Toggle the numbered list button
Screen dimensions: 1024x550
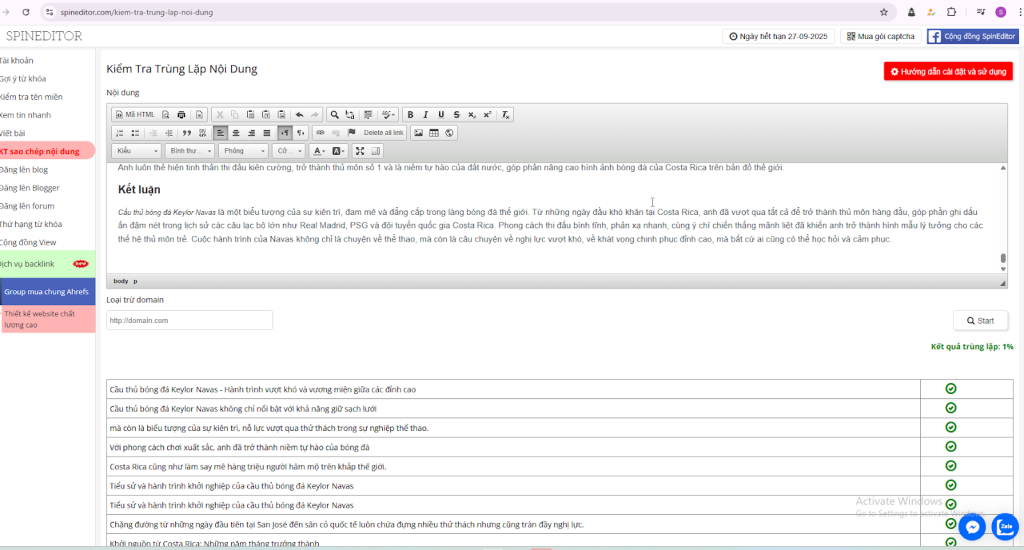(120, 133)
